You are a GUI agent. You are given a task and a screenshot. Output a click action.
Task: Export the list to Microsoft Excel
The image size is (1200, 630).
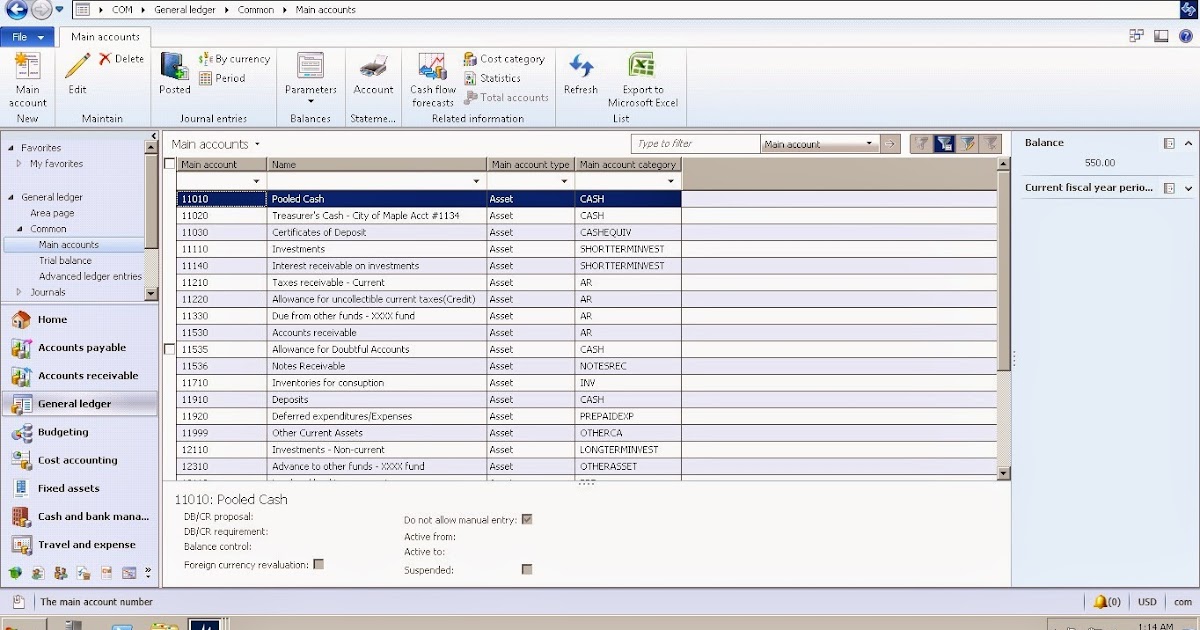[642, 80]
